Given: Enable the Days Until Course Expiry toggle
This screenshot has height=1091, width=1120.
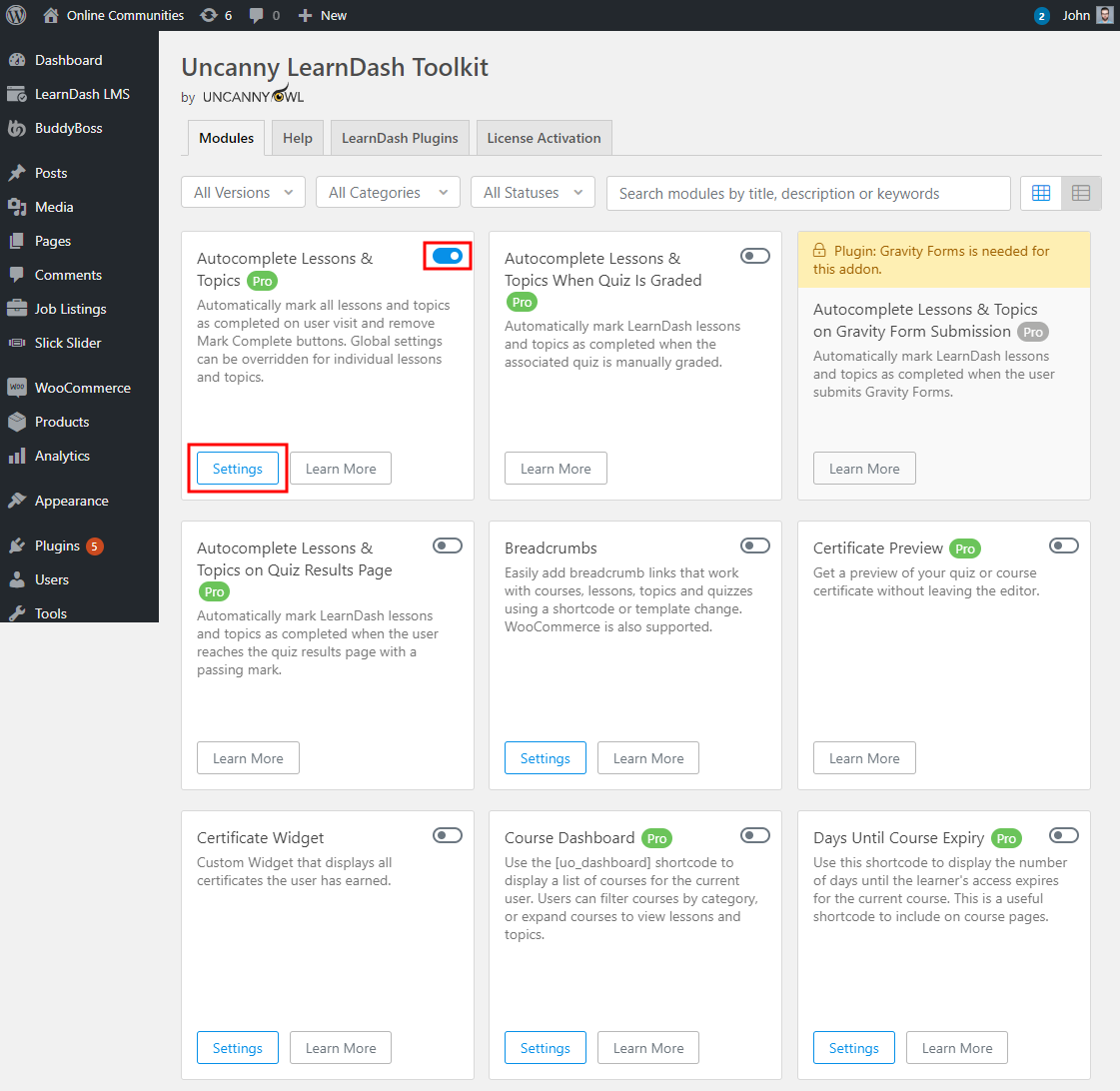Looking at the screenshot, I should click(1063, 835).
